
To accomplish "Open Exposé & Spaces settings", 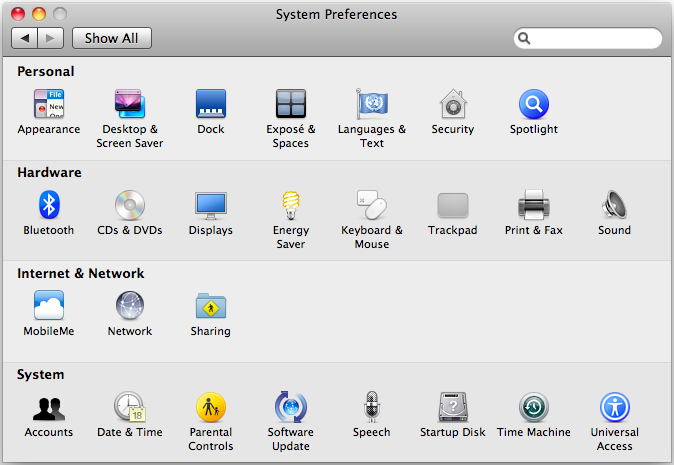I will pyautogui.click(x=291, y=105).
